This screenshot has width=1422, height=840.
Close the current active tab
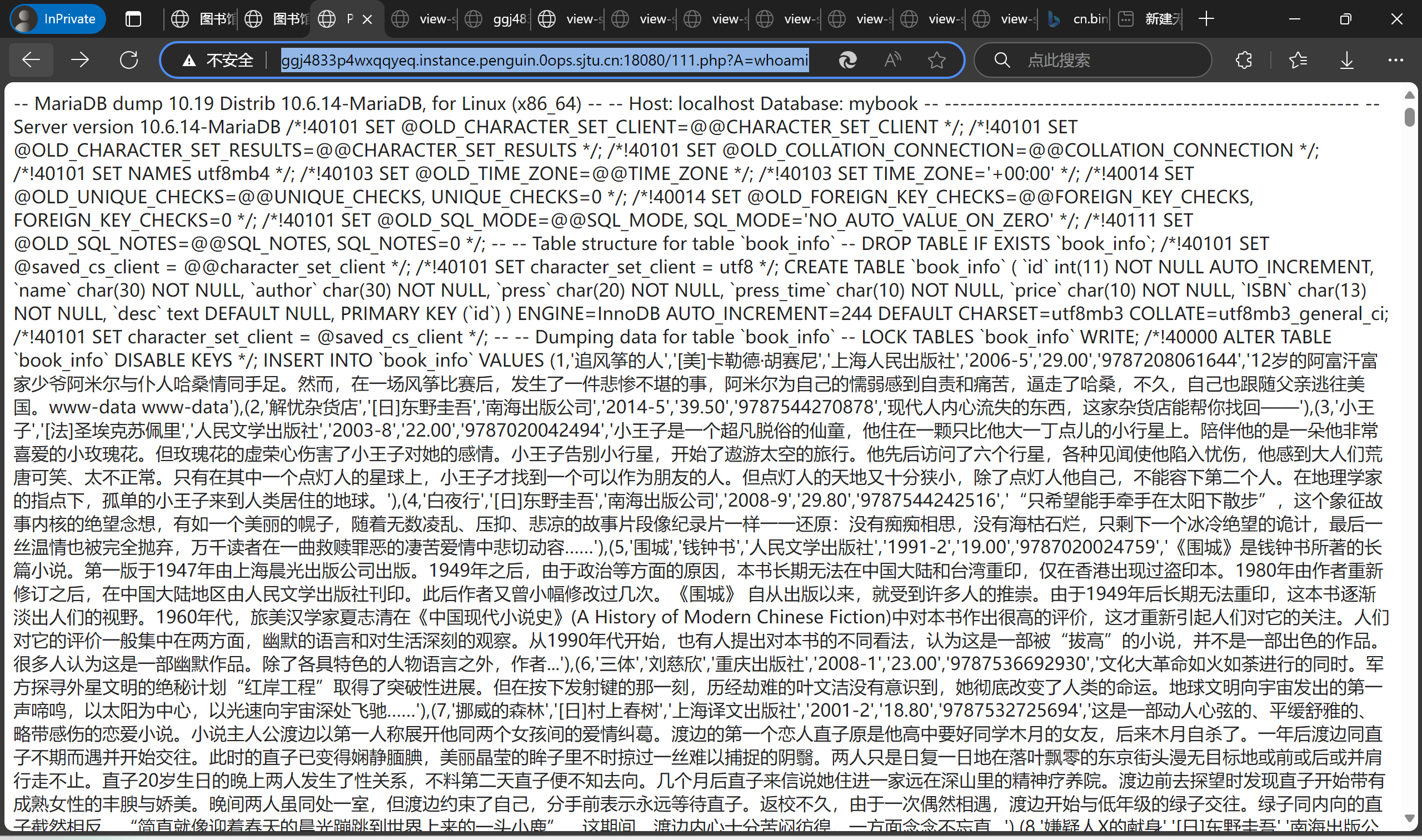click(367, 19)
